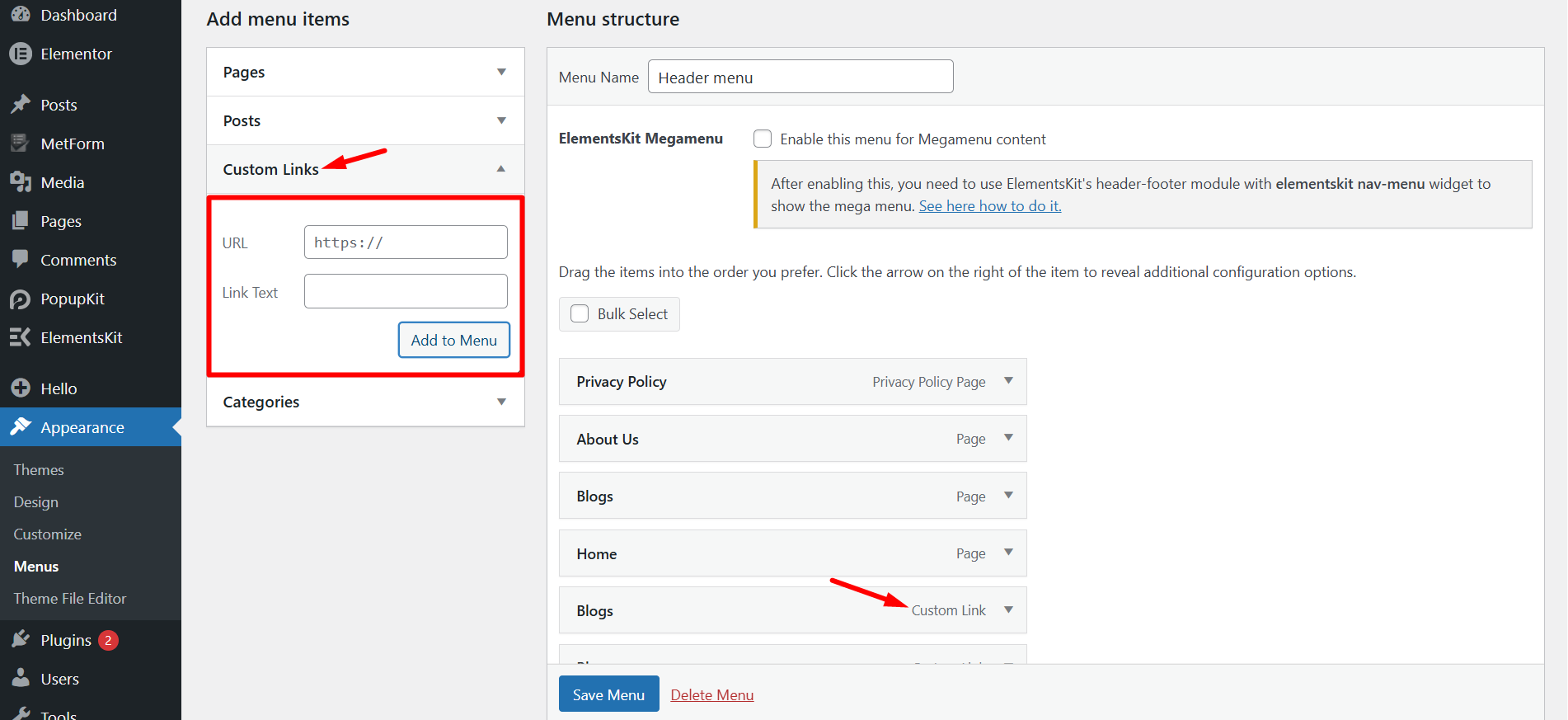Screen dimensions: 1568x720
Task: Click the Link Text input field
Action: (406, 291)
